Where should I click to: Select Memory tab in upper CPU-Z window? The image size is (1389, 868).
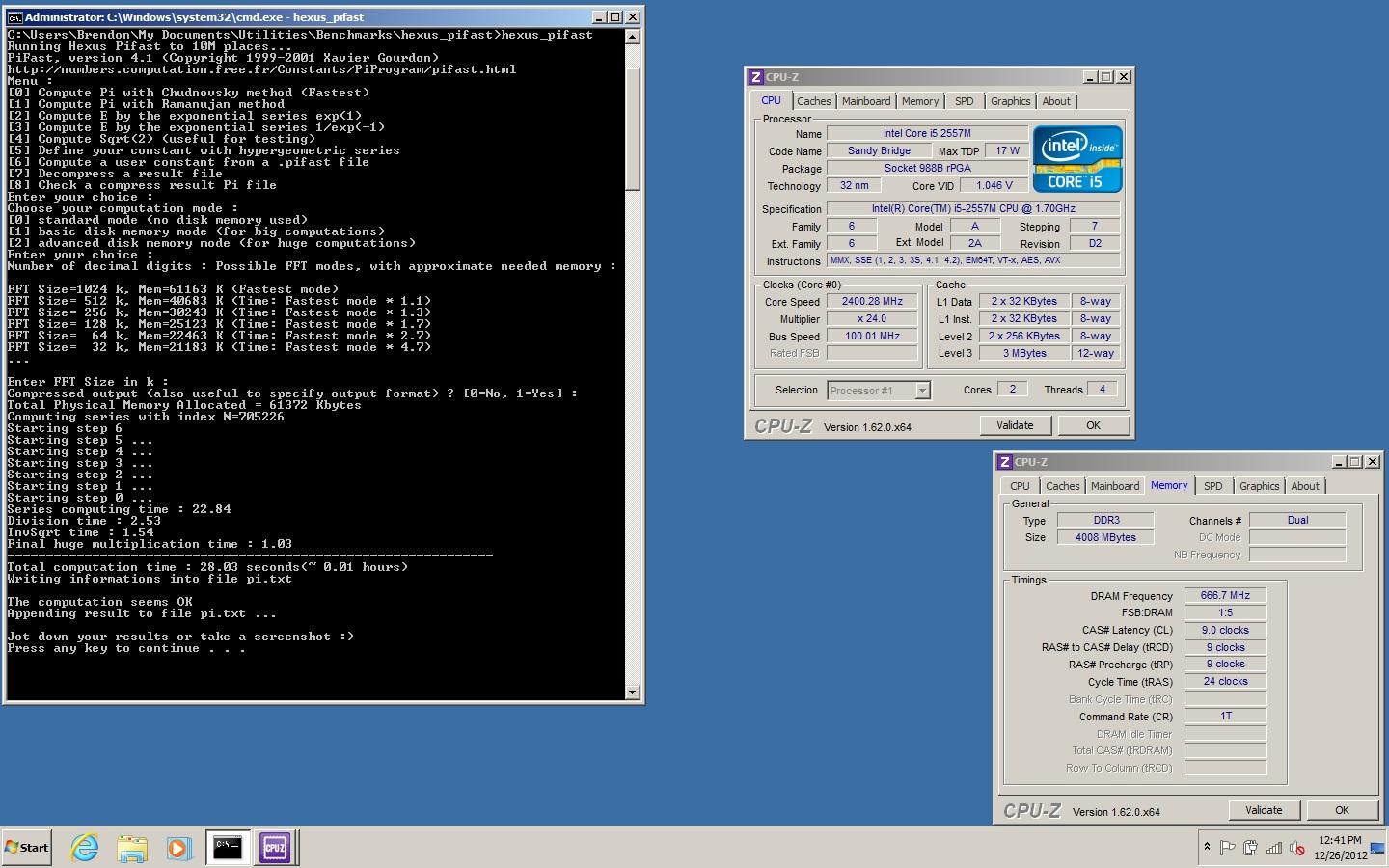920,101
